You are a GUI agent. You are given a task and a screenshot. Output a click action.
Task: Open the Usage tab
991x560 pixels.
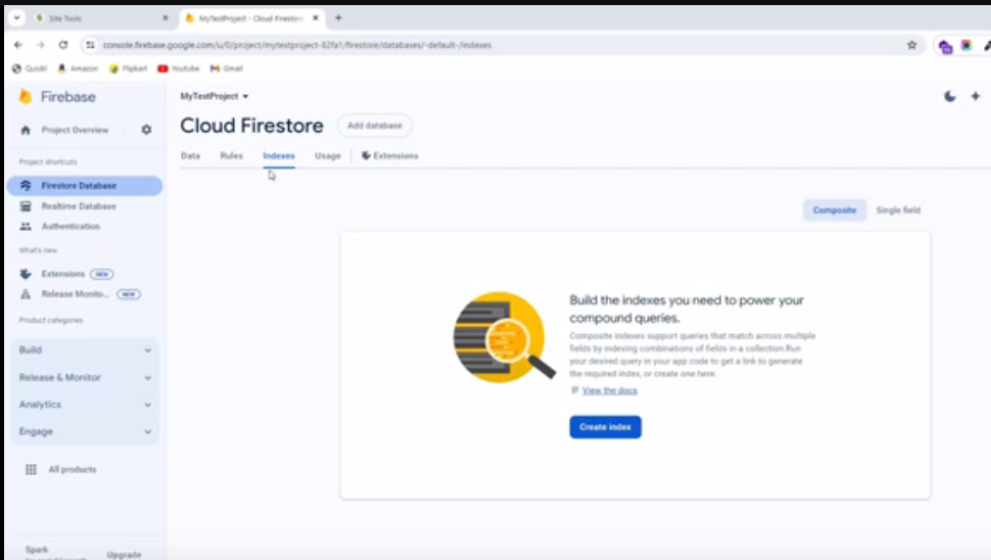327,156
